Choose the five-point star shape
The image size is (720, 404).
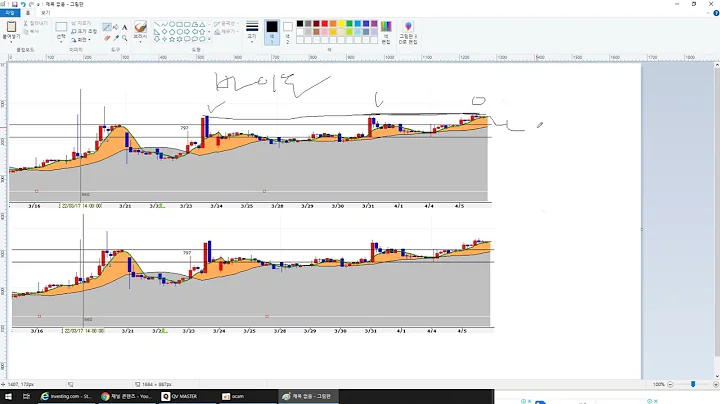[172, 39]
